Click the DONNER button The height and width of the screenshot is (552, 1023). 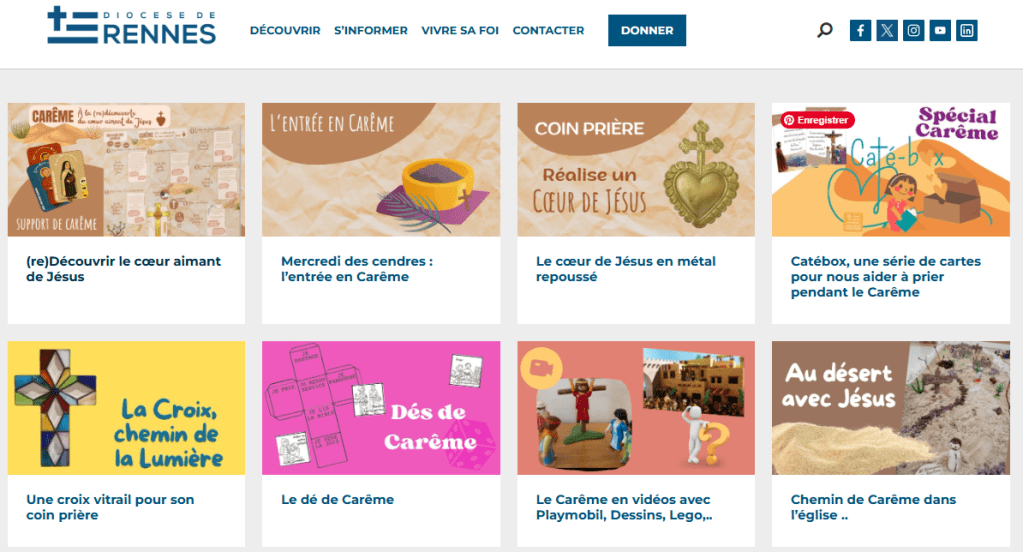click(647, 30)
